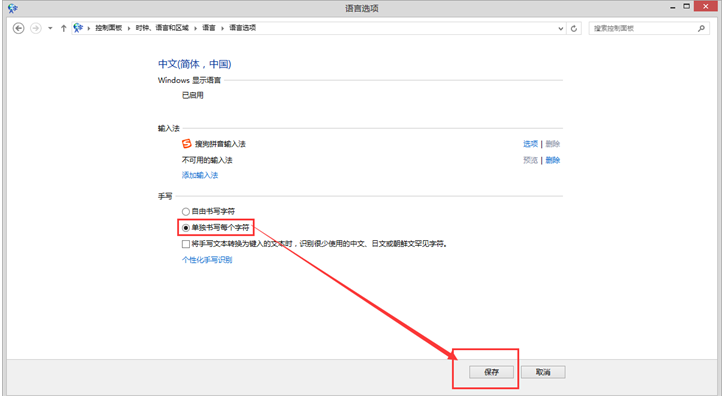723x396 pixels.
Task: Click the Sogou input method icon
Action: tap(186, 144)
